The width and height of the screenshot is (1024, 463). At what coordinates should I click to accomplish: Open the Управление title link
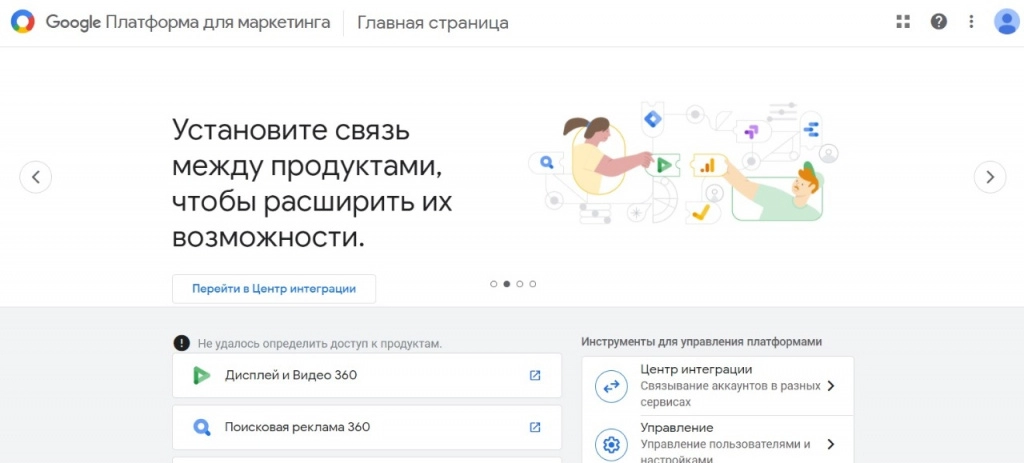coord(677,428)
